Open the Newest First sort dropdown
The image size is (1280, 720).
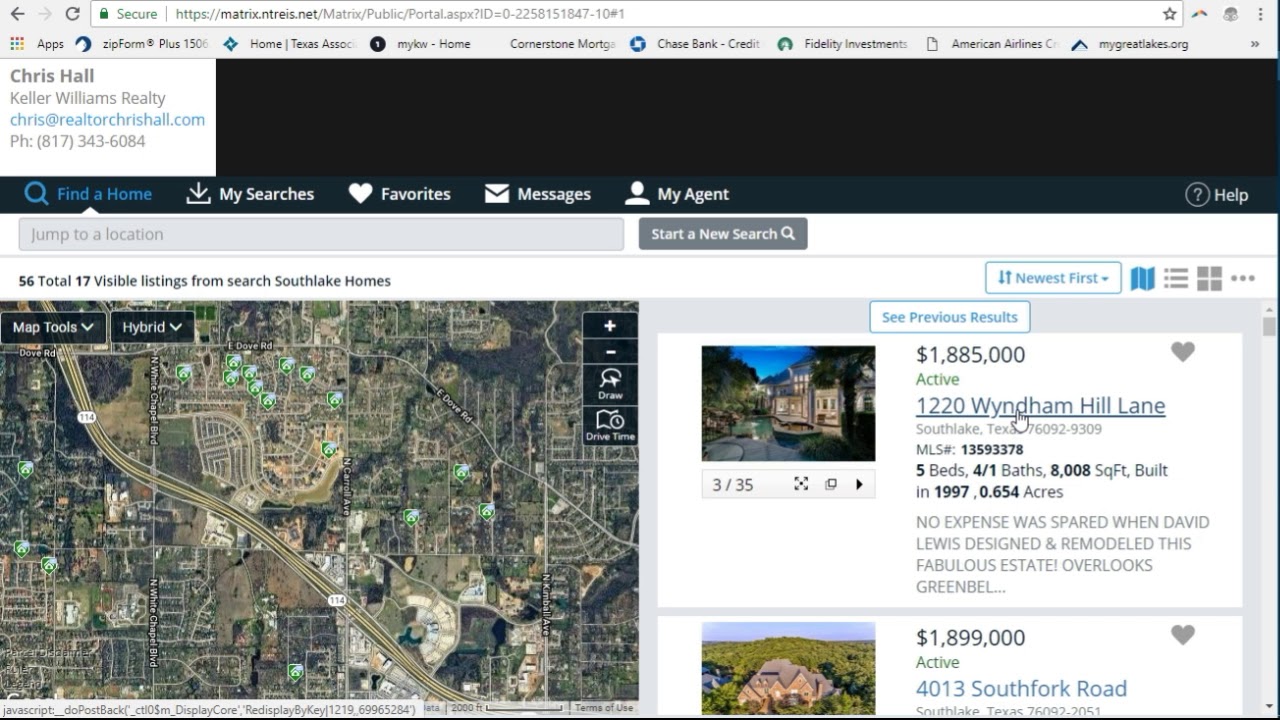(1053, 278)
